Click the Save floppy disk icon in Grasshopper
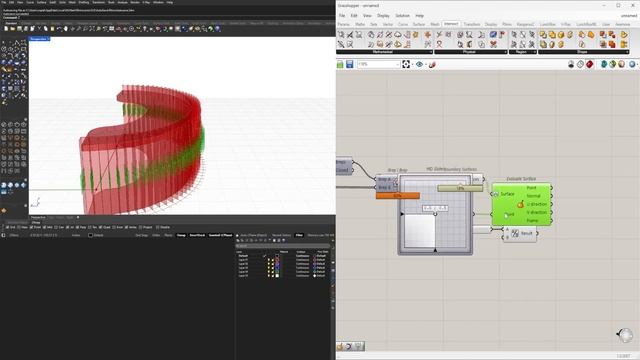 click(349, 64)
